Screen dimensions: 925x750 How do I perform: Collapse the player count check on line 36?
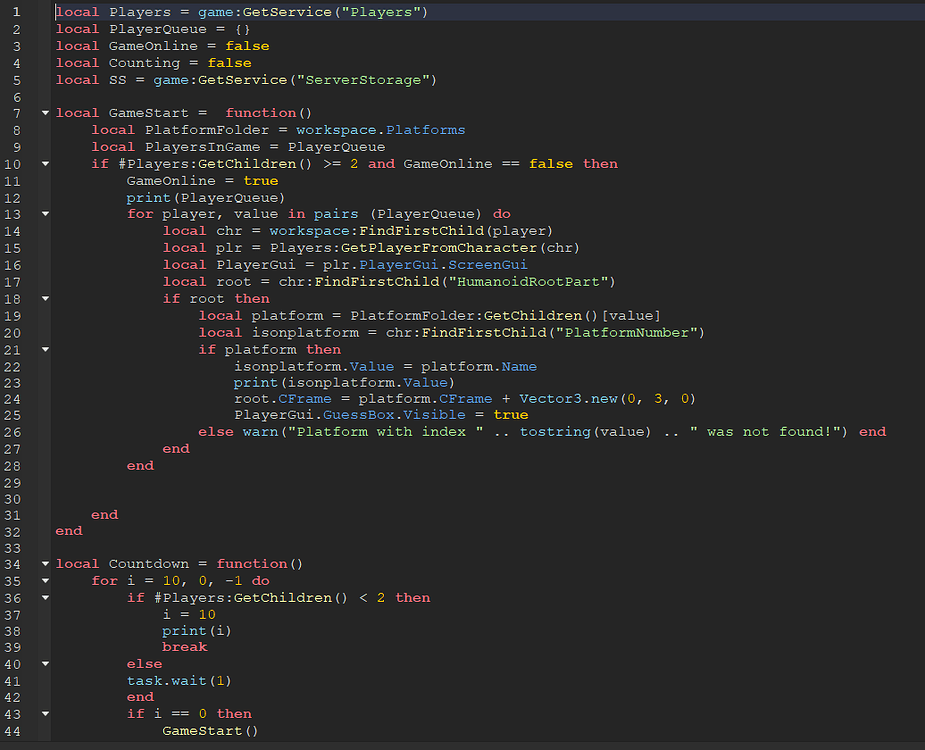pos(45,597)
